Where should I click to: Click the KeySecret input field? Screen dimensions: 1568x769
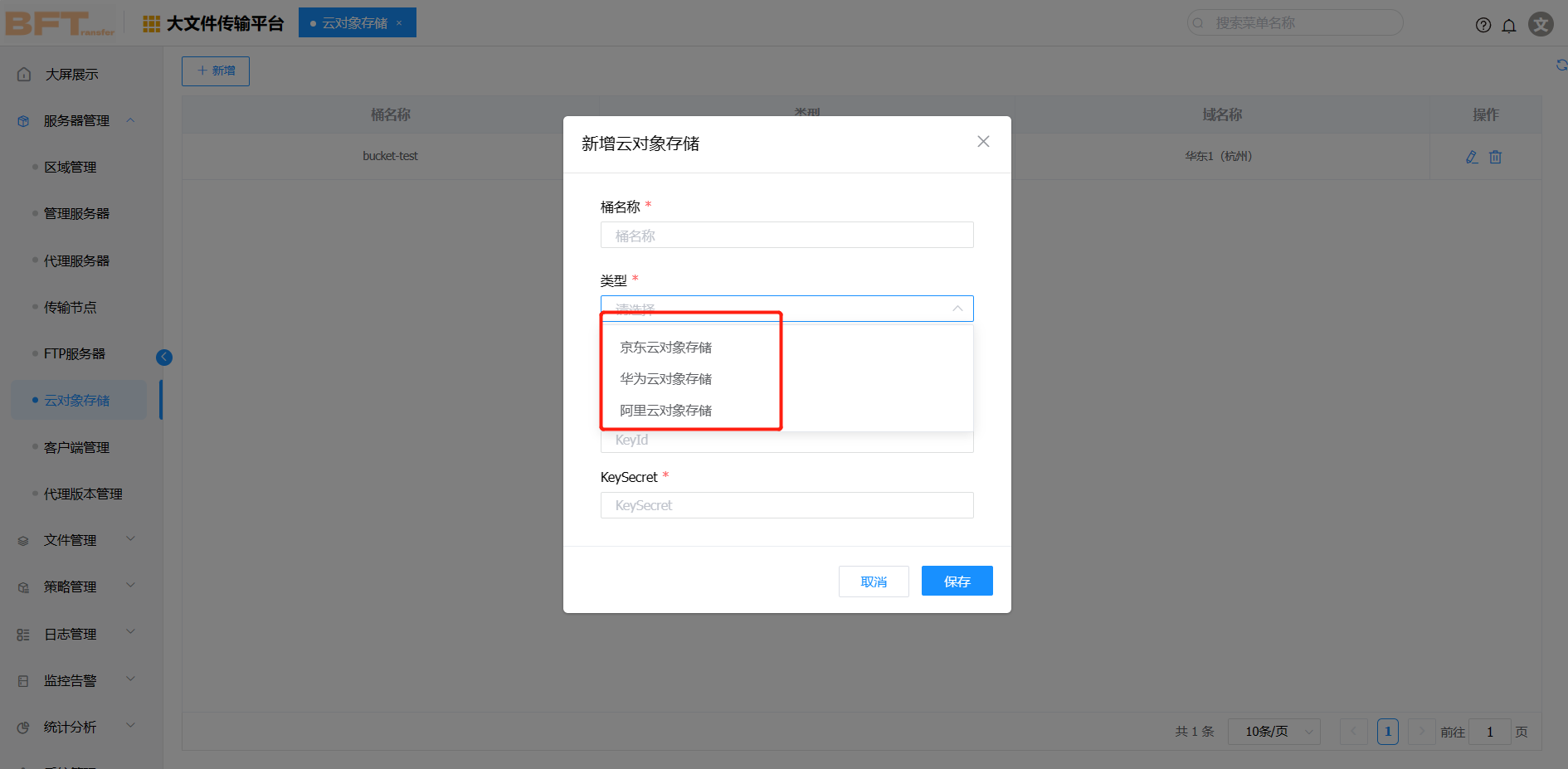coord(786,505)
